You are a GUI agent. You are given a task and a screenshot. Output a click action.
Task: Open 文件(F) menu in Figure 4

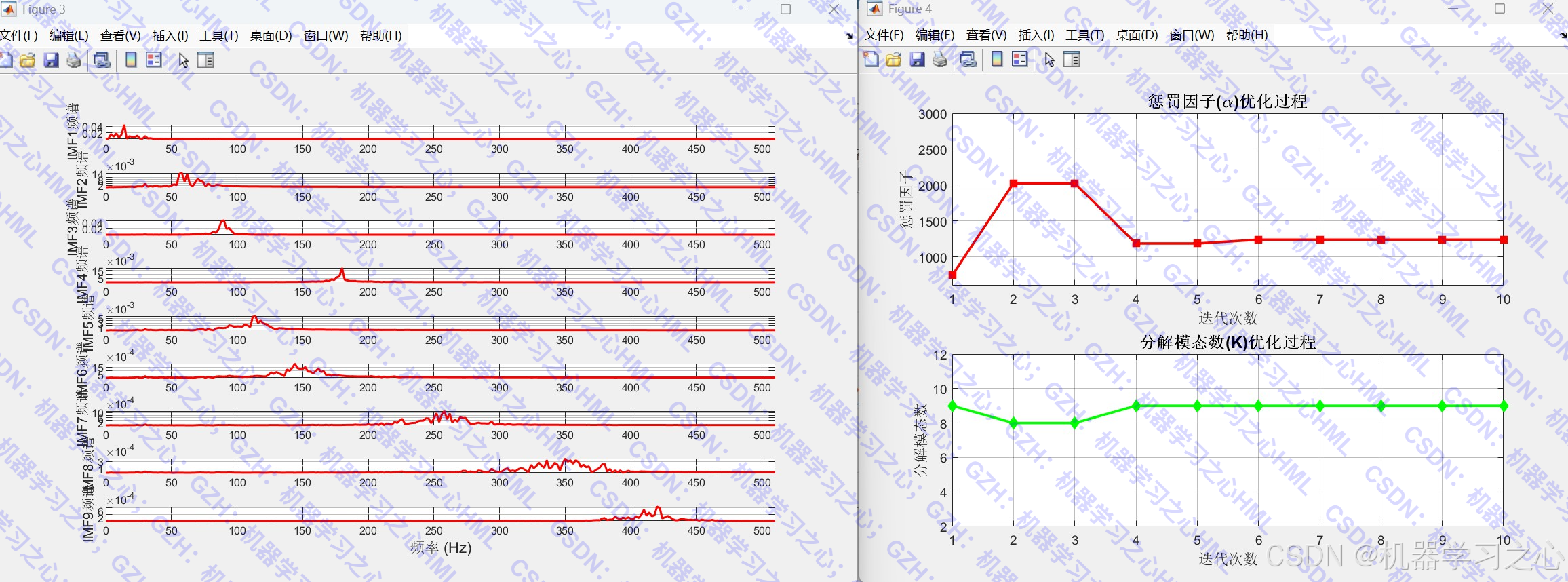click(x=884, y=35)
